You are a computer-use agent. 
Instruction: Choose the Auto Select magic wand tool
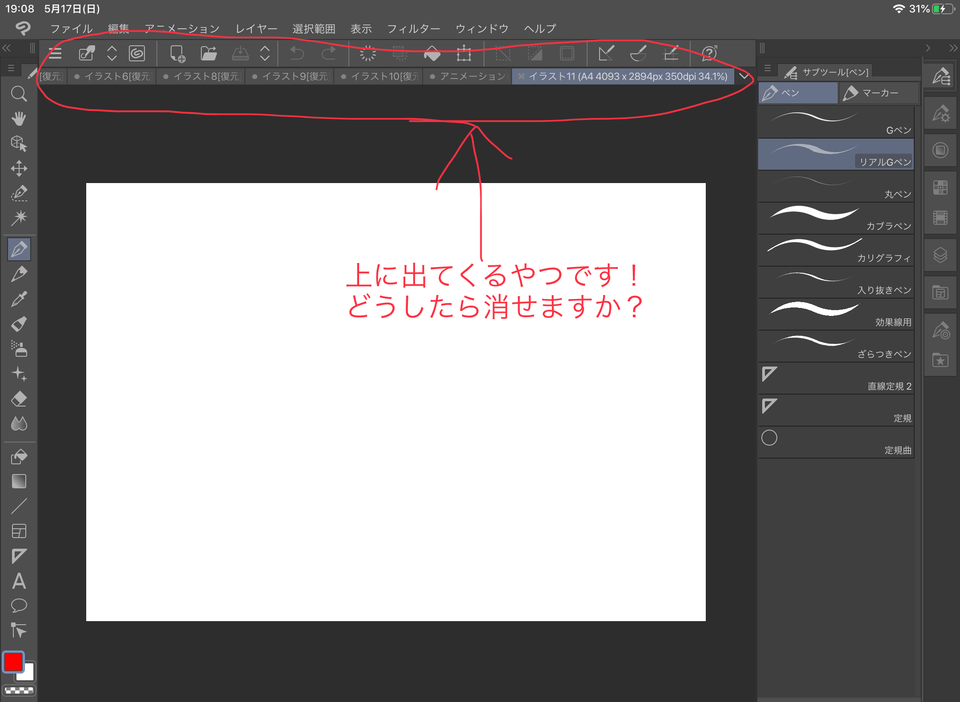pos(18,217)
